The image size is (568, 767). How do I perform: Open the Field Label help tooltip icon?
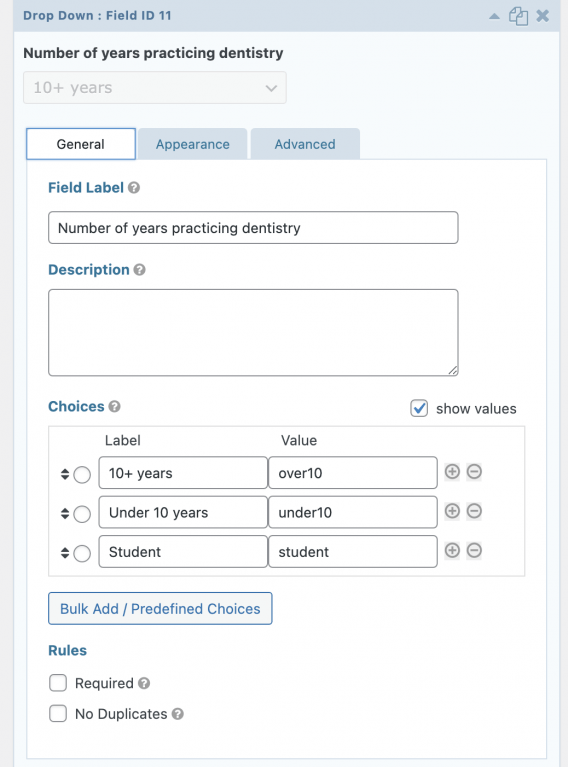(x=134, y=188)
